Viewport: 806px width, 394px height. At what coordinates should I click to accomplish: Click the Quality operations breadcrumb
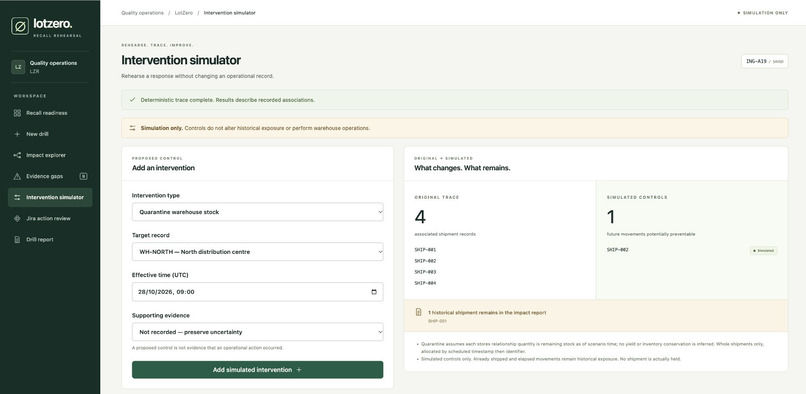(142, 13)
